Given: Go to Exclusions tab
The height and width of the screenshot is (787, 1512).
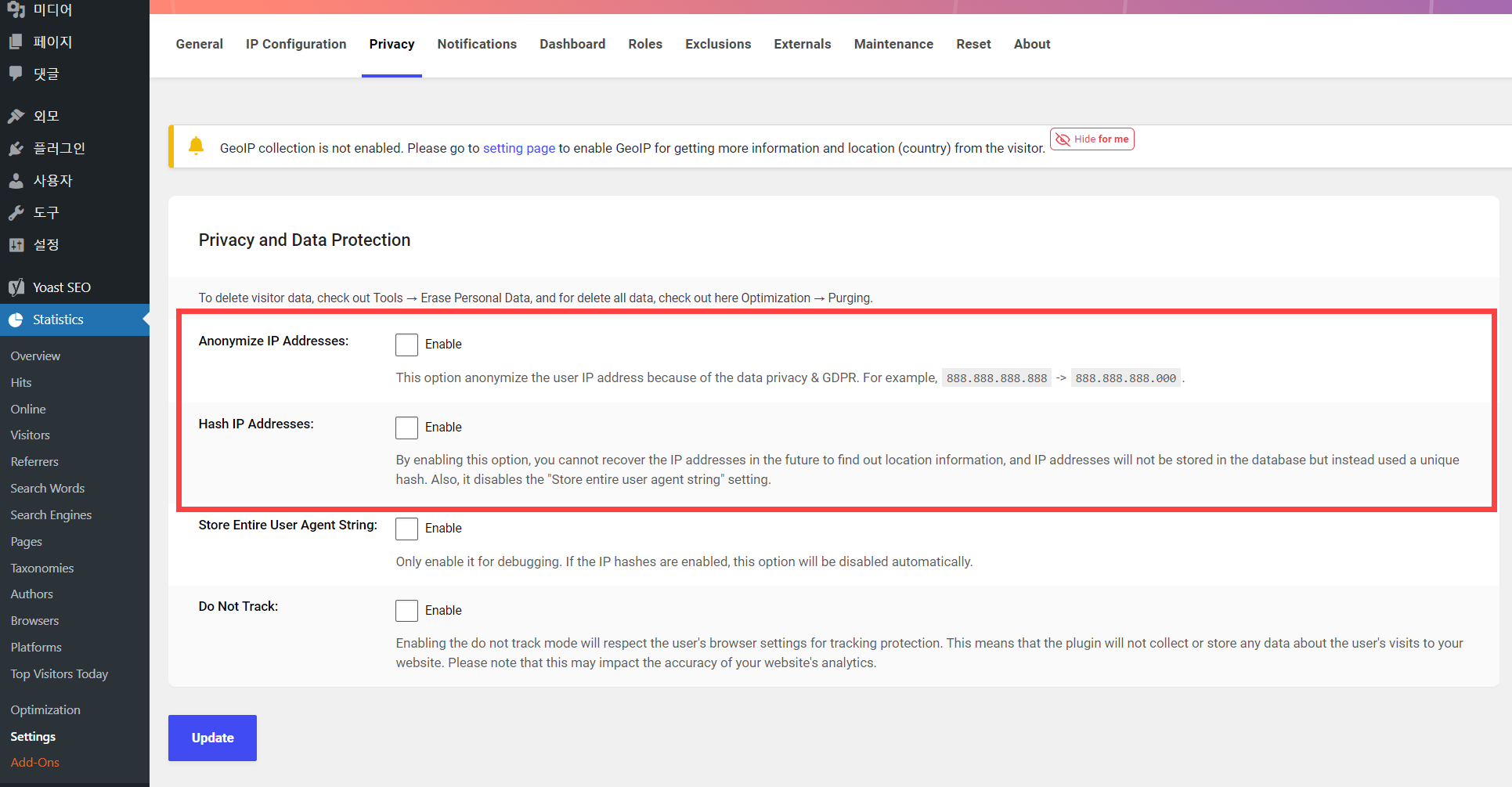Looking at the screenshot, I should pyautogui.click(x=718, y=44).
